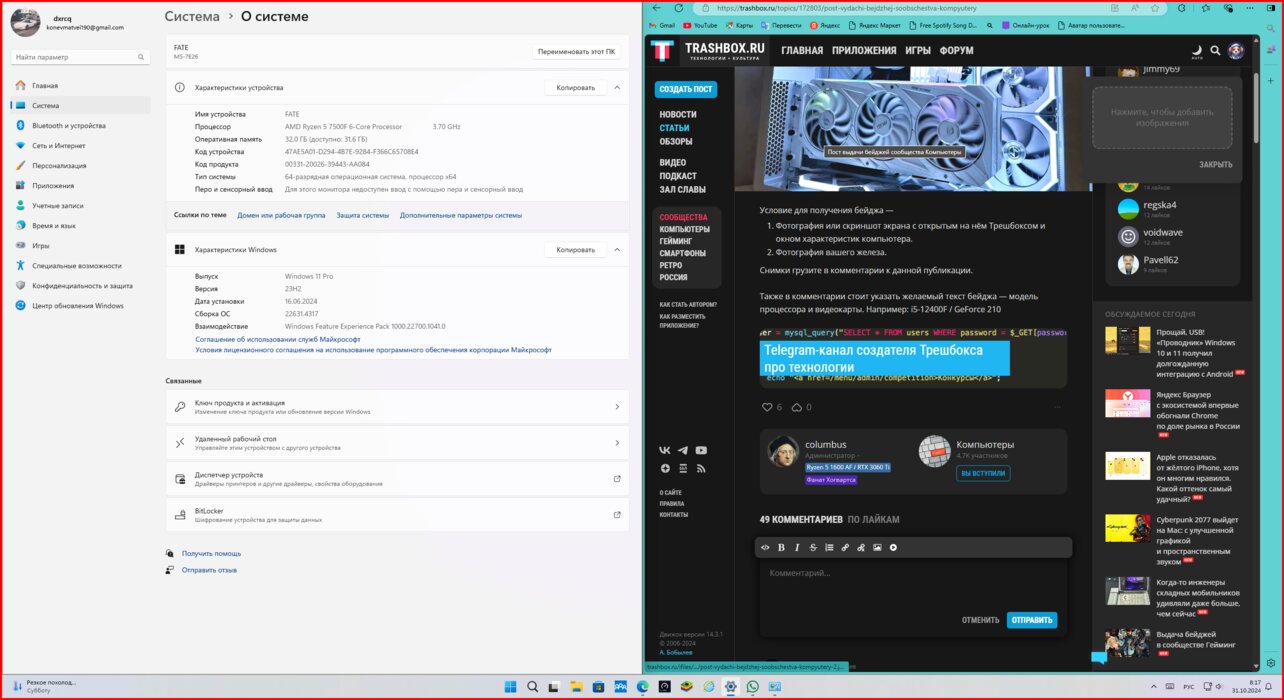
Task: Toggle numbered list in comment editor
Action: point(829,547)
